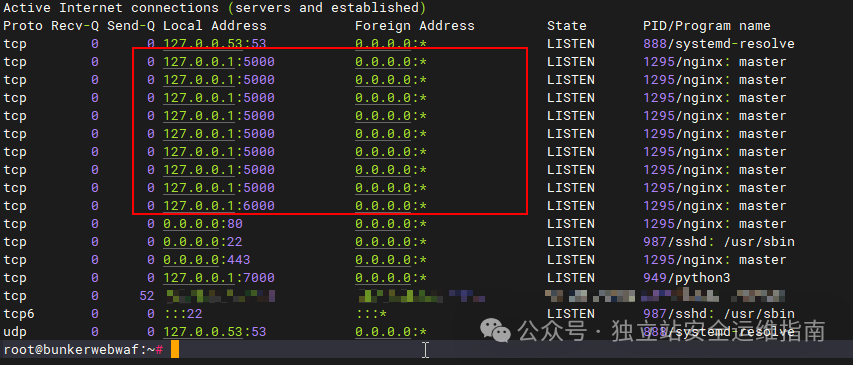Click the 0.0.0.0:80 local address
The height and width of the screenshot is (365, 853).
(x=203, y=224)
